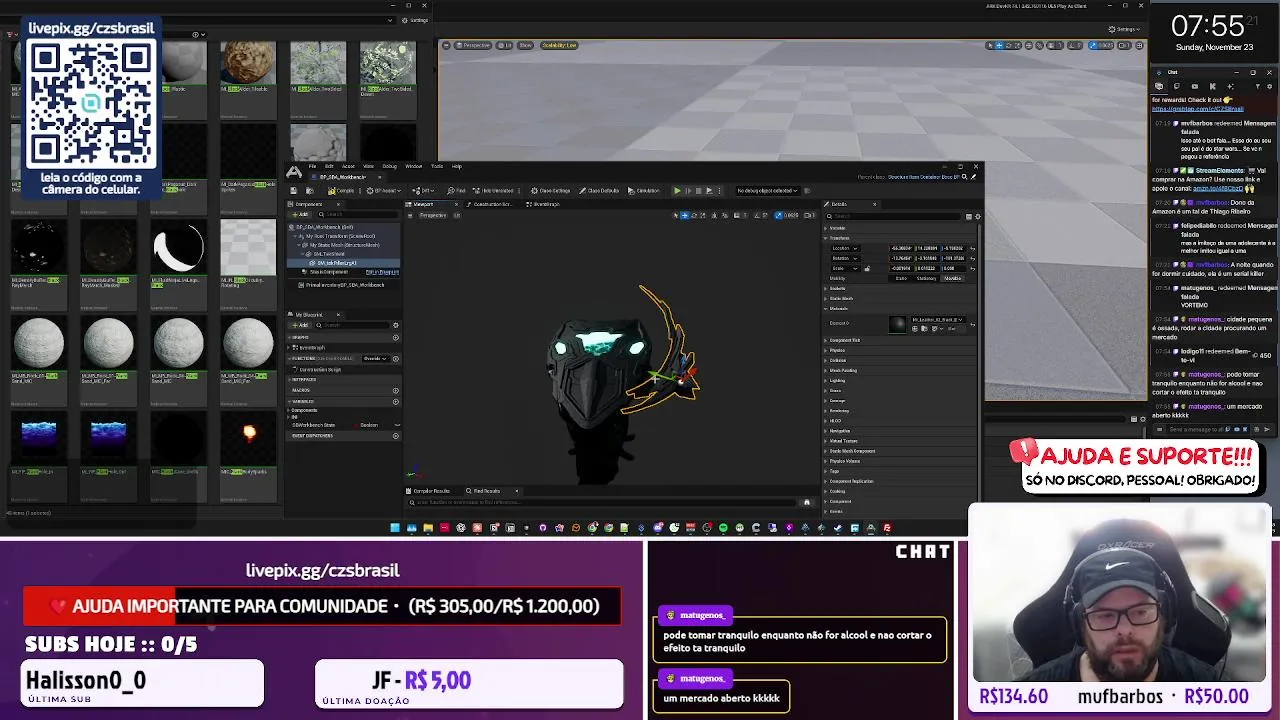The image size is (1280, 720).
Task: Open the Tools menu in Blueprint editor
Action: click(437, 166)
